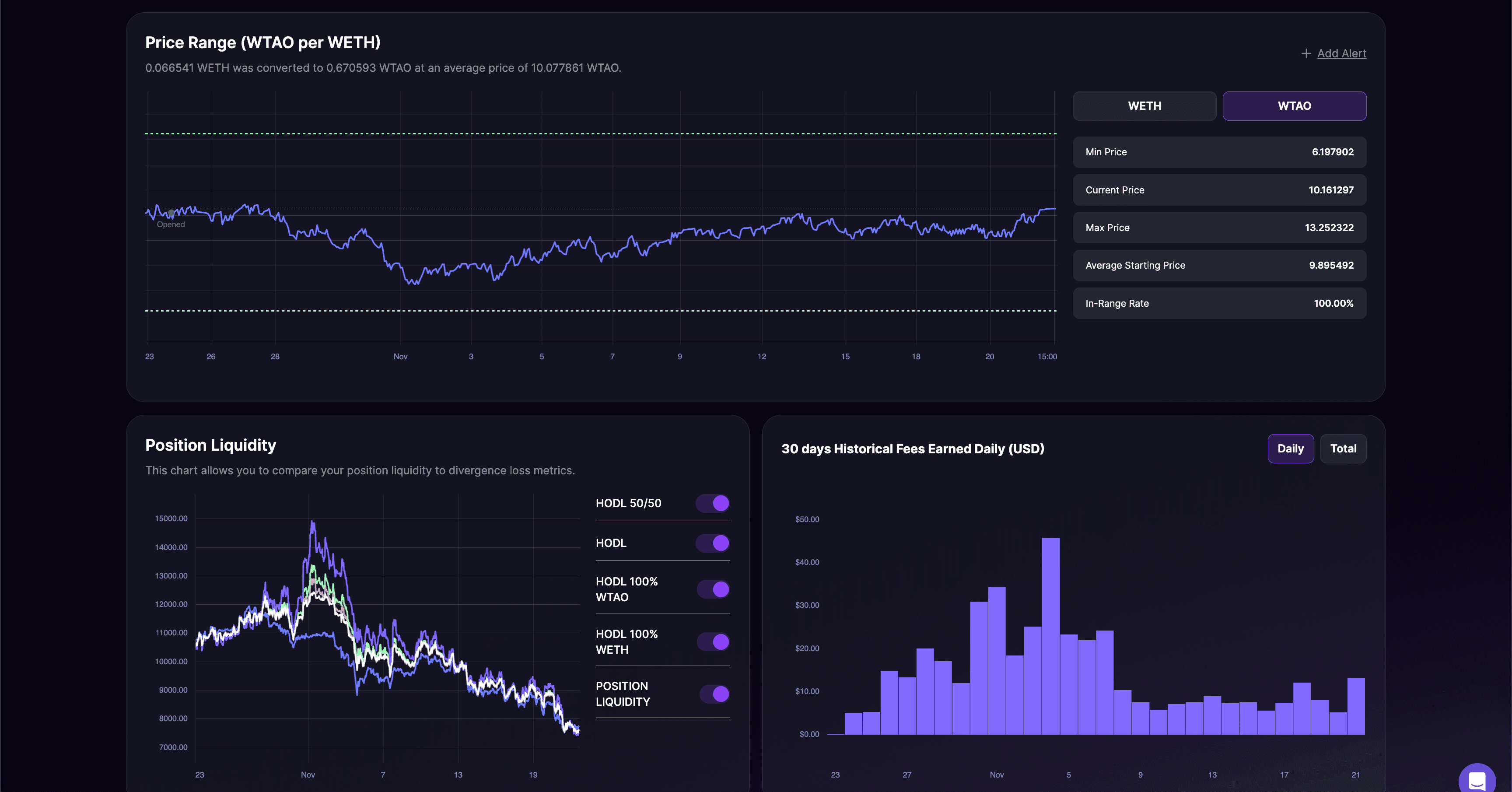The image size is (1512, 792).
Task: Click the In-Range Rate row
Action: click(x=1219, y=304)
